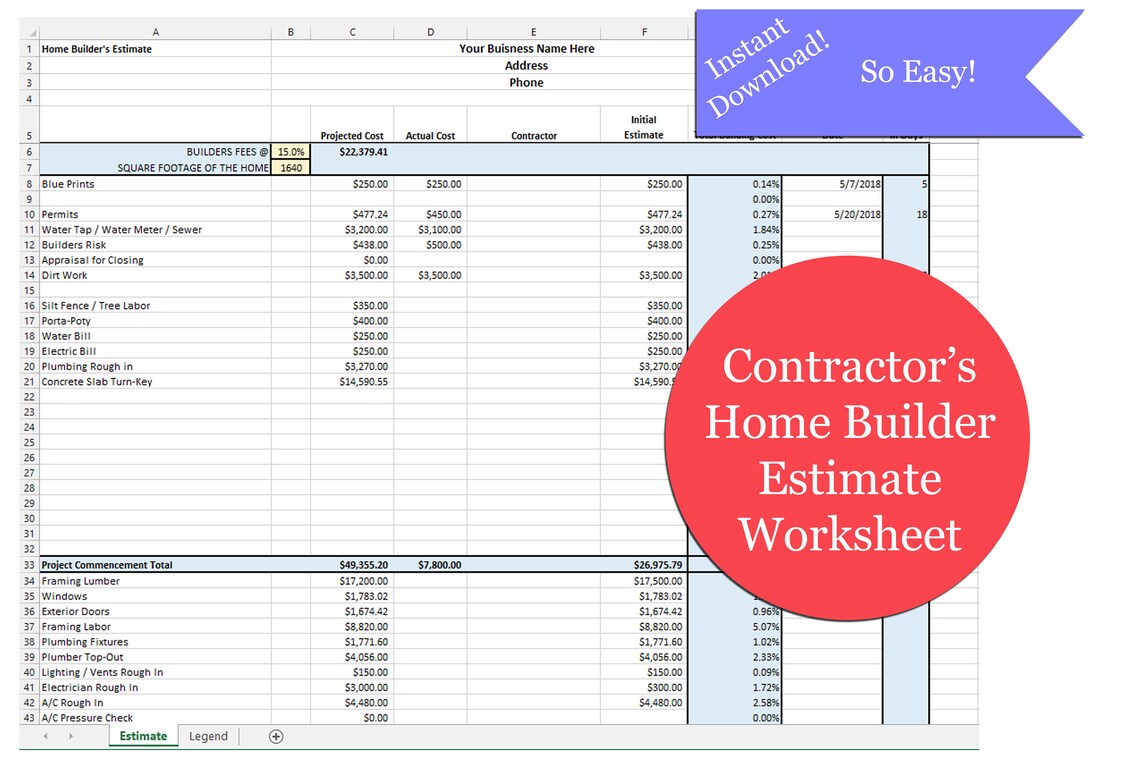Click the Add Sheet plus icon
Viewport: 1140px width, 758px height.
click(275, 735)
